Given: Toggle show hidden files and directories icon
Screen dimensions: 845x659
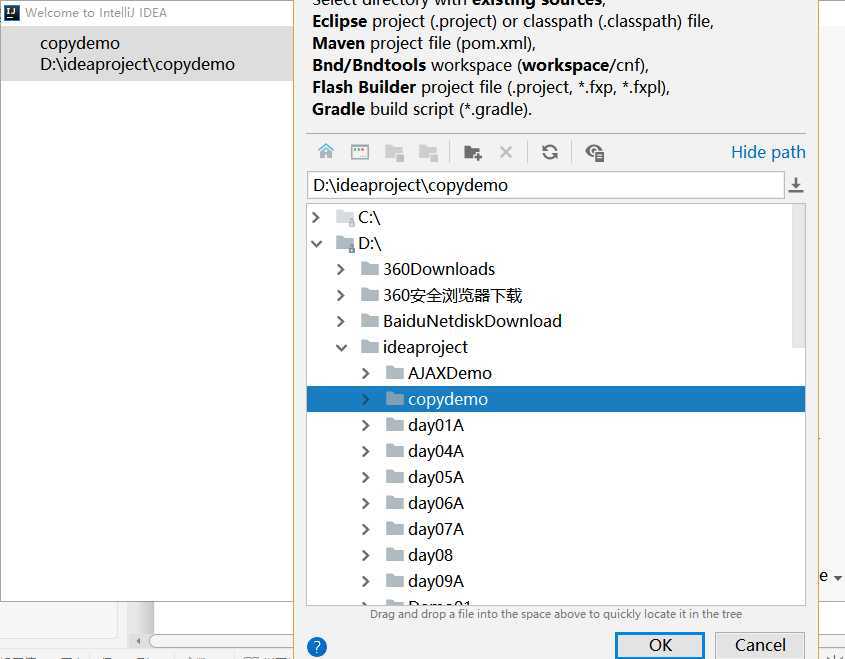Looking at the screenshot, I should [594, 153].
